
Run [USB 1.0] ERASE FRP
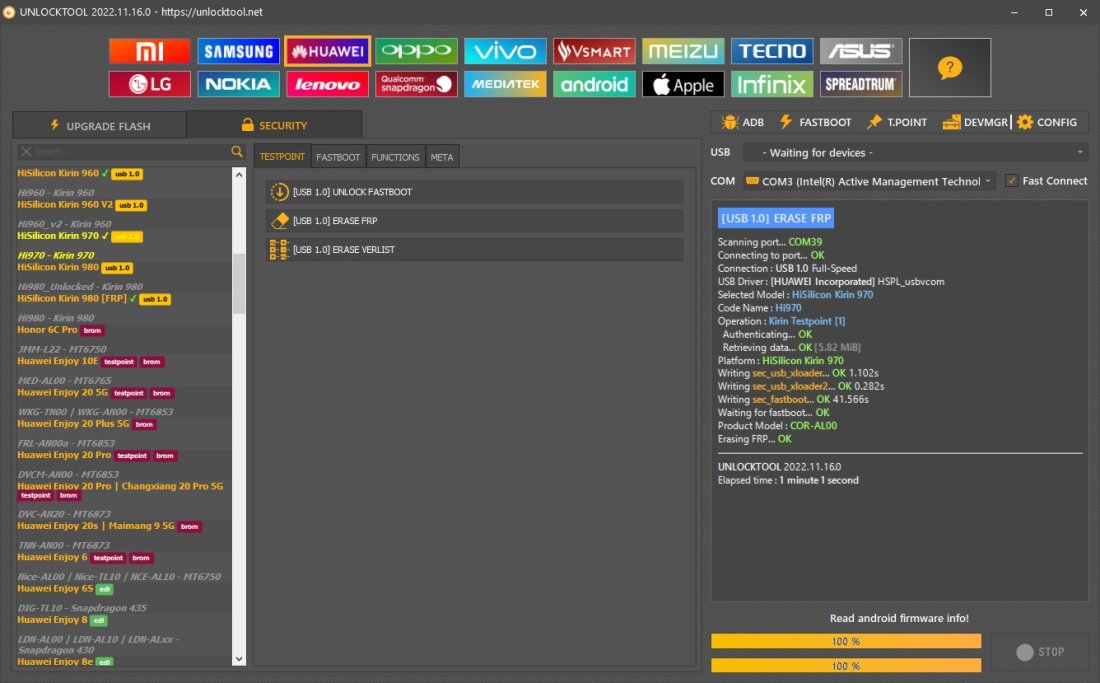[475, 220]
